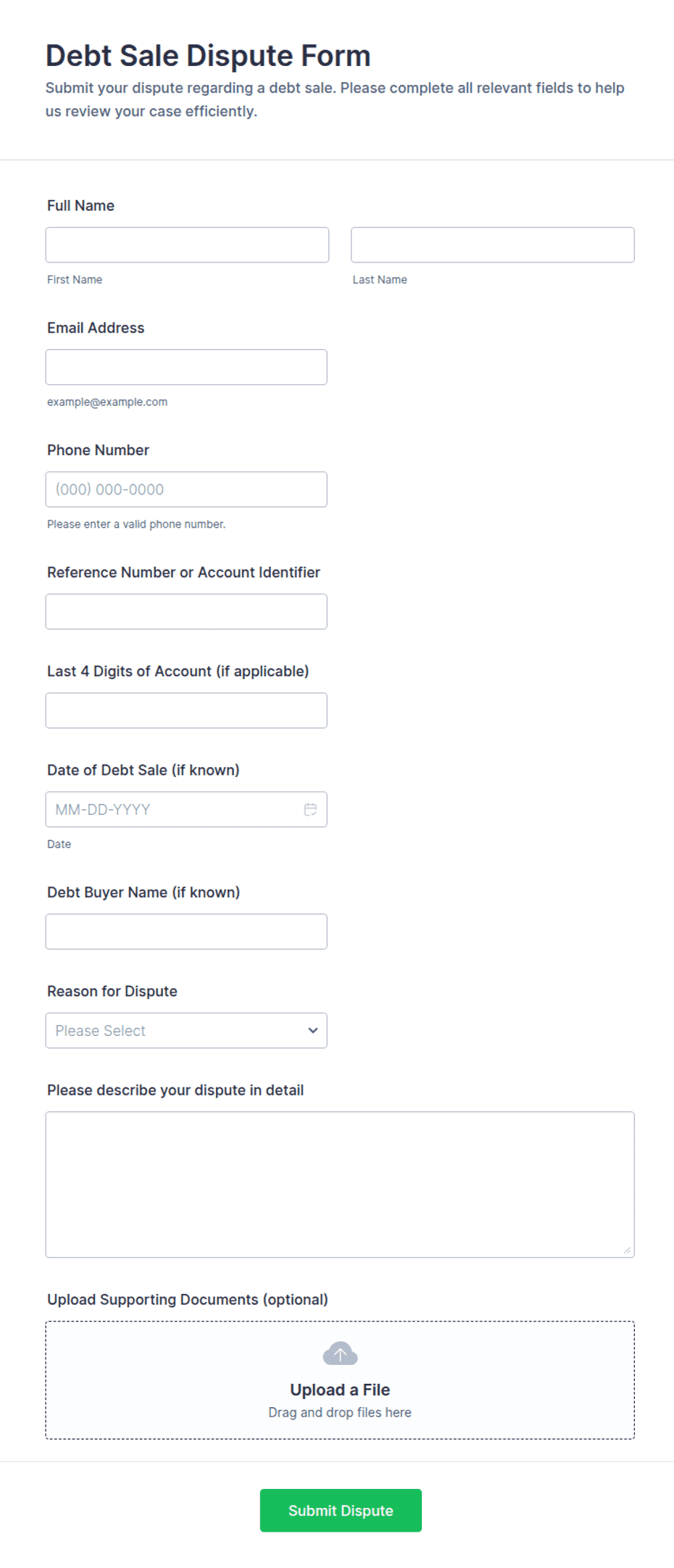Focus the Last Name input field
Screen dimensions: 674x1568
(493, 245)
